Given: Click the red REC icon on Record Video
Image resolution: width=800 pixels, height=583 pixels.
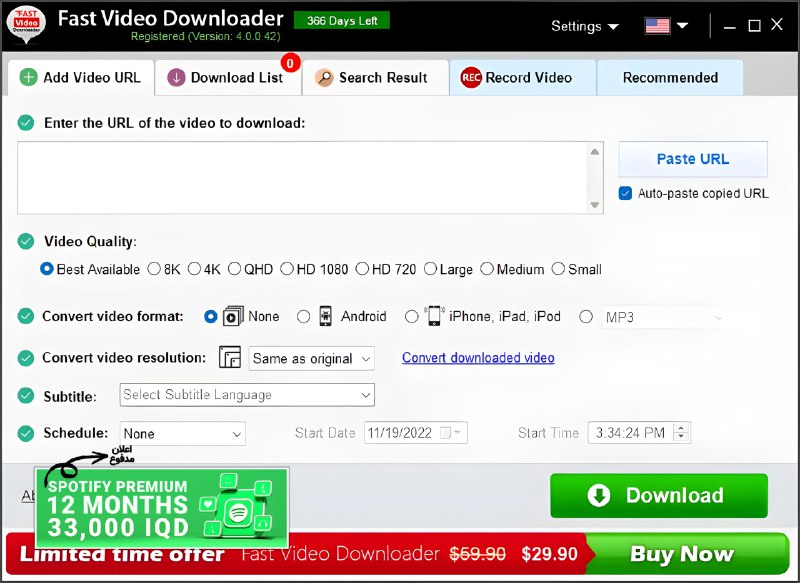Looking at the screenshot, I should pyautogui.click(x=471, y=78).
